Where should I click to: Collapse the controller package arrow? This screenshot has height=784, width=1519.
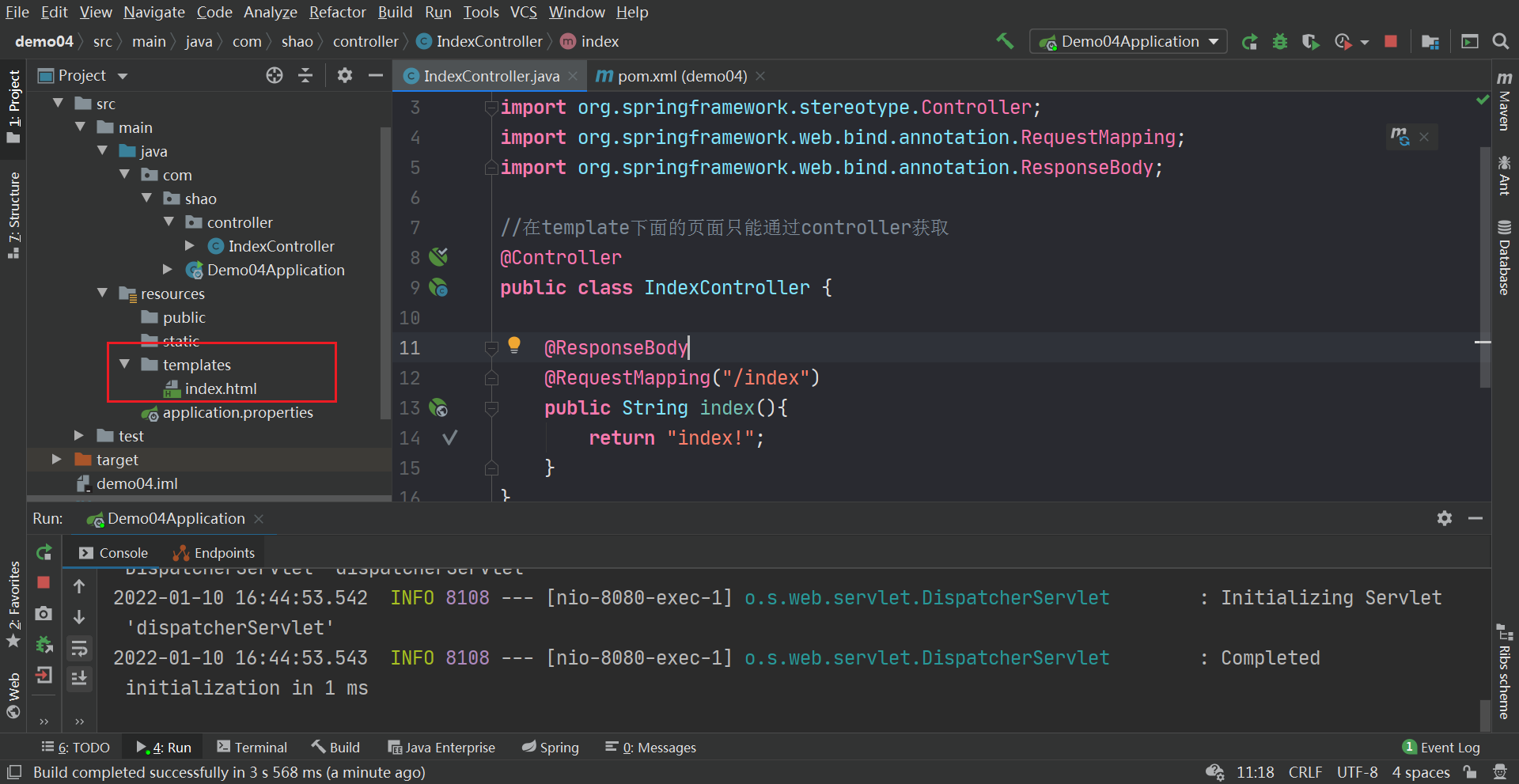(x=169, y=222)
